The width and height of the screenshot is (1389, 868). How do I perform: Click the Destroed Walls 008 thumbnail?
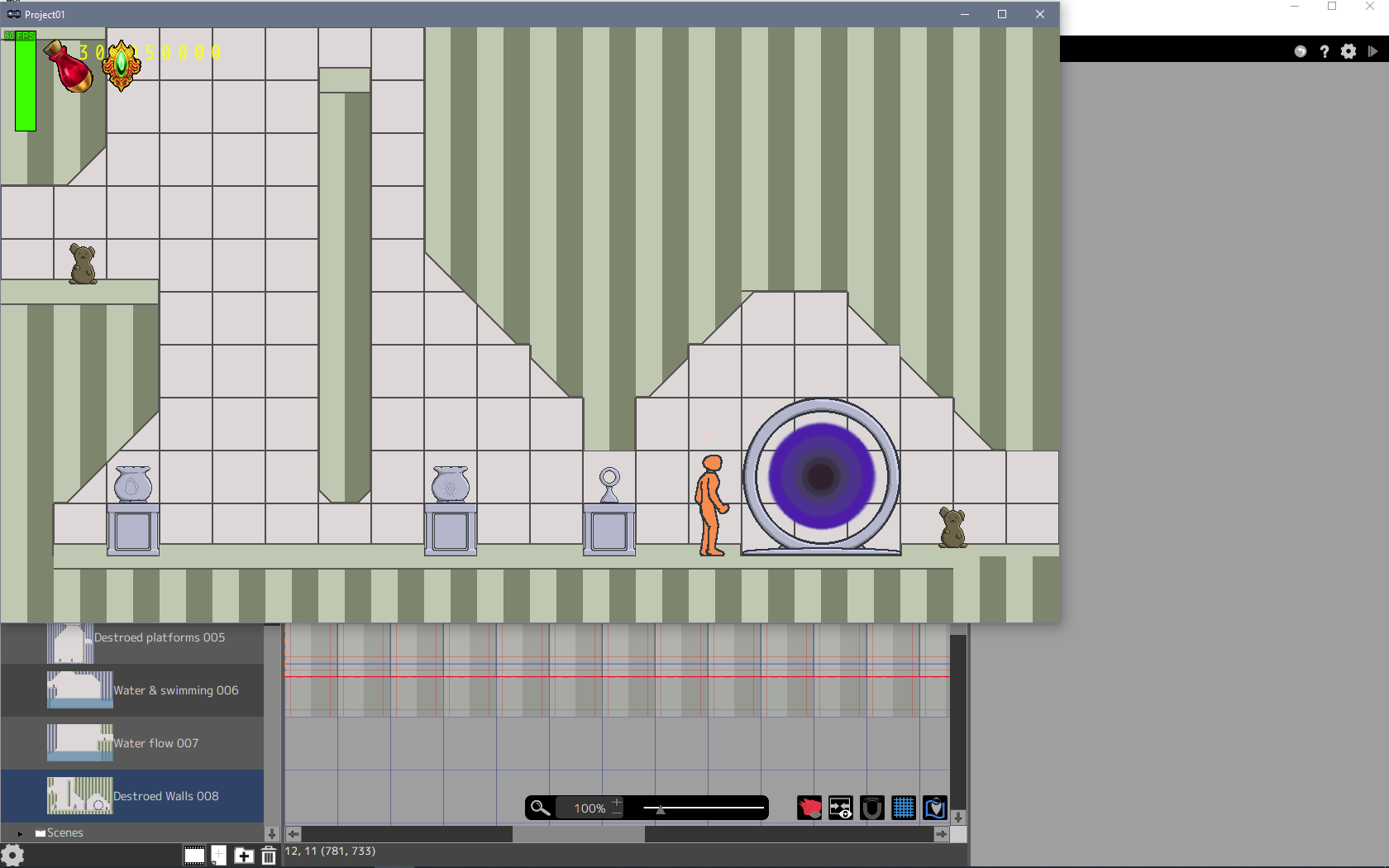pyautogui.click(x=79, y=796)
